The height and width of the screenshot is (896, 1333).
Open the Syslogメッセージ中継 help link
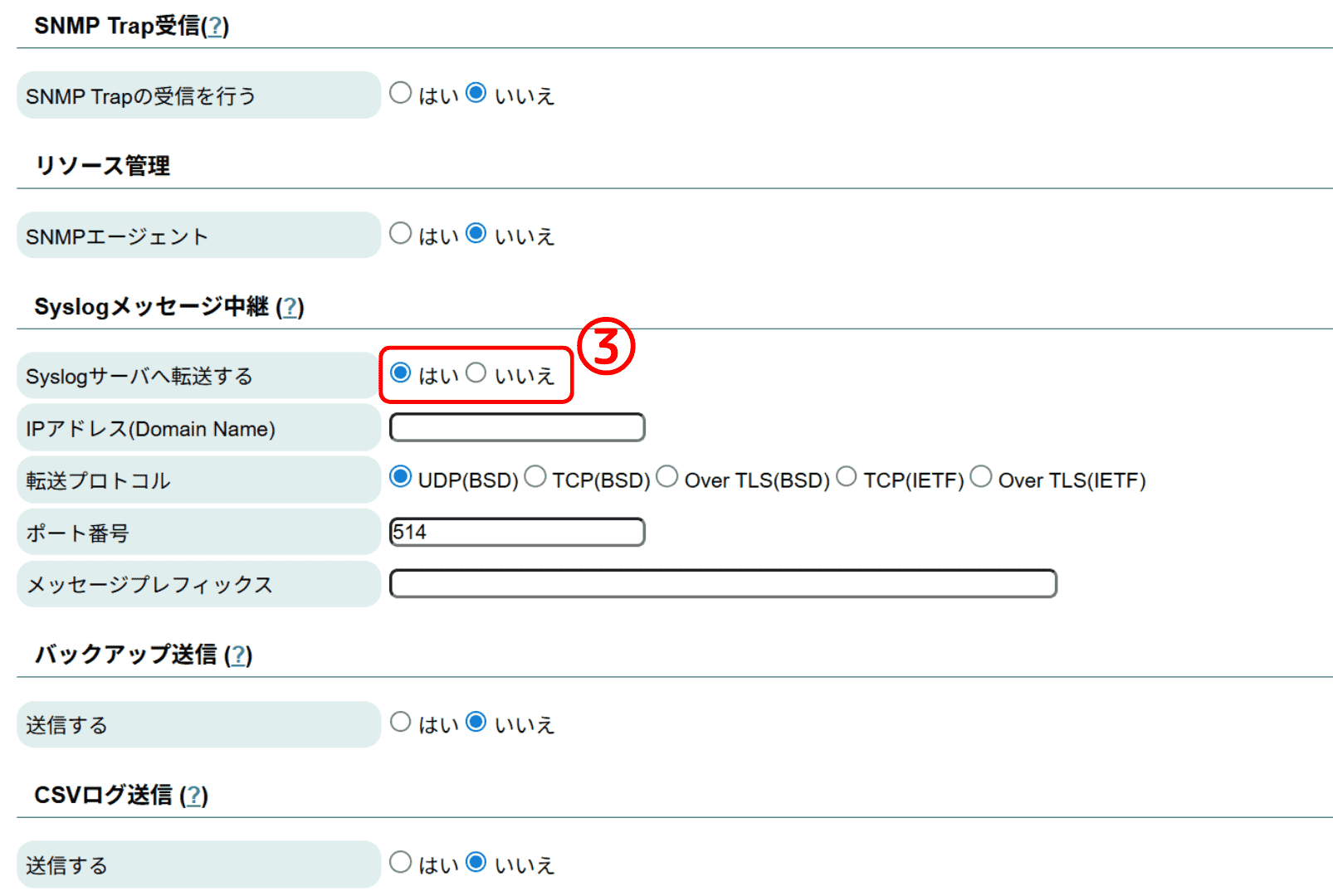[290, 308]
